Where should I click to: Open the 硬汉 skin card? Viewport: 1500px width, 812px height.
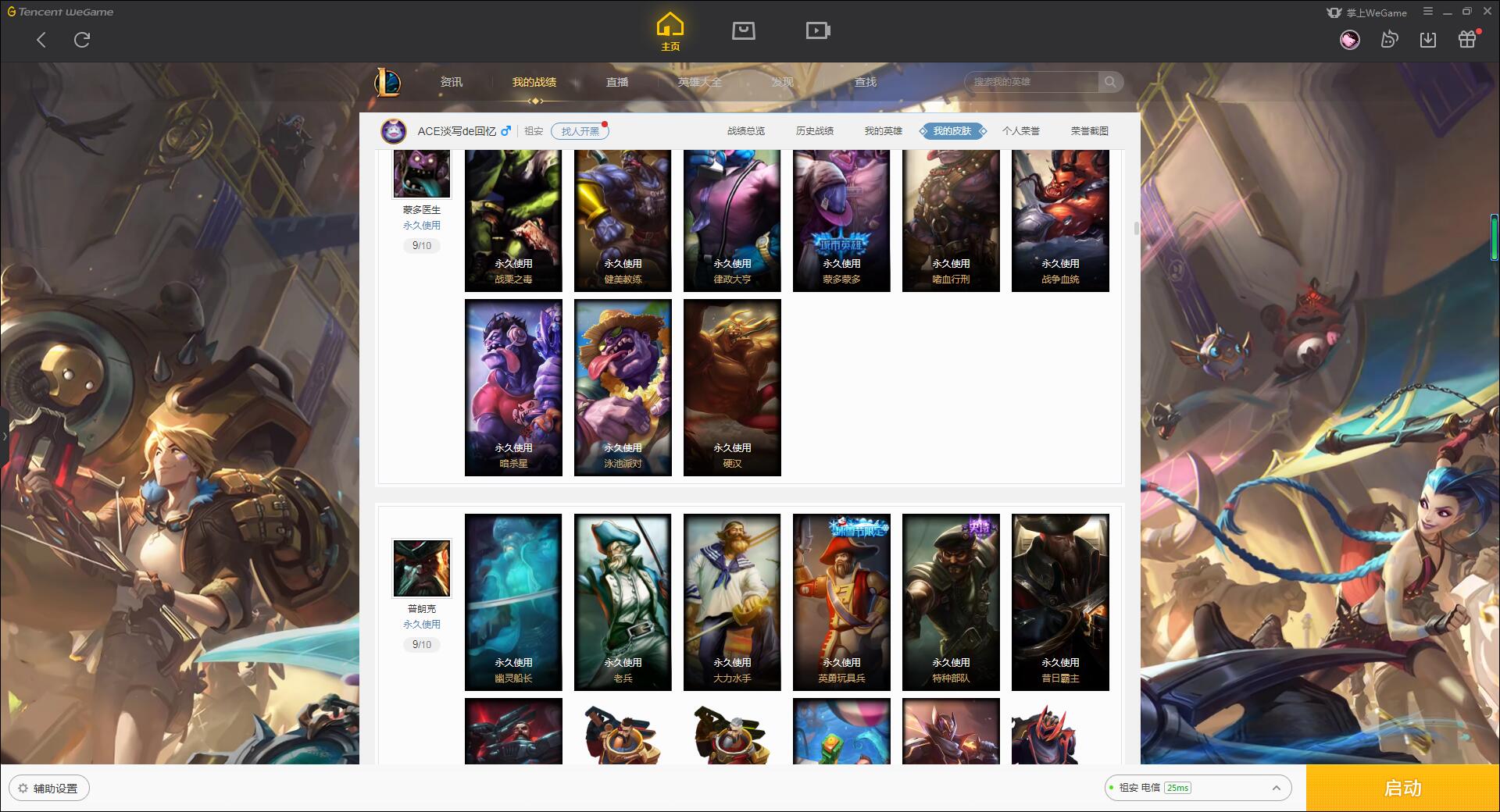(732, 387)
